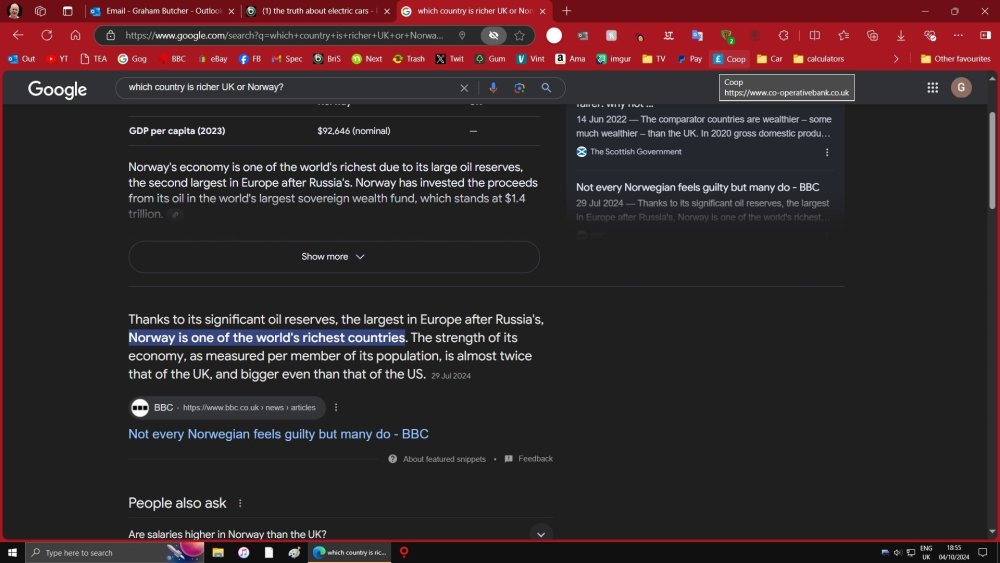
Task: Open the Google apps grid
Action: click(932, 87)
